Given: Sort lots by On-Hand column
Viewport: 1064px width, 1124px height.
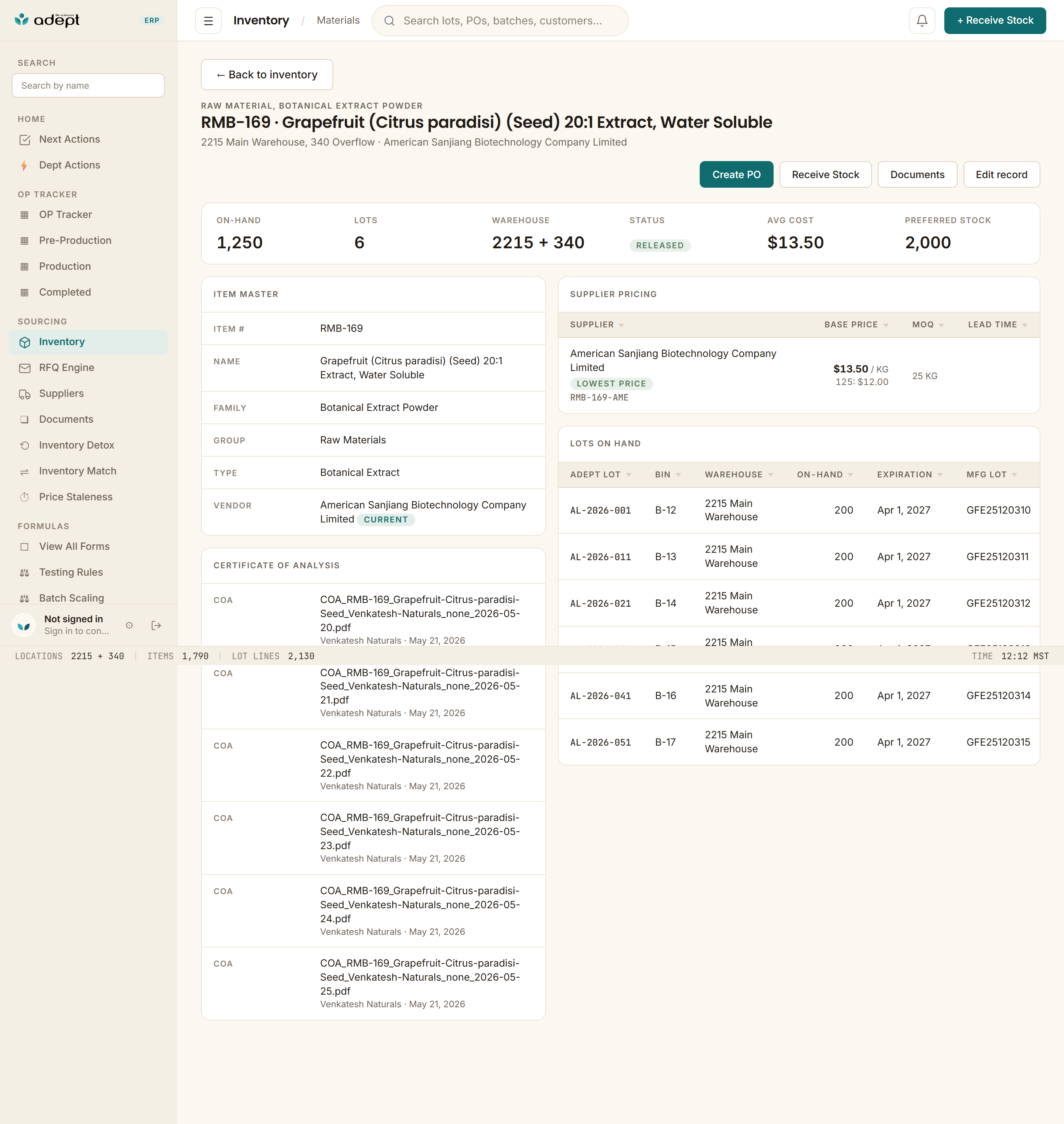Looking at the screenshot, I should [x=825, y=475].
